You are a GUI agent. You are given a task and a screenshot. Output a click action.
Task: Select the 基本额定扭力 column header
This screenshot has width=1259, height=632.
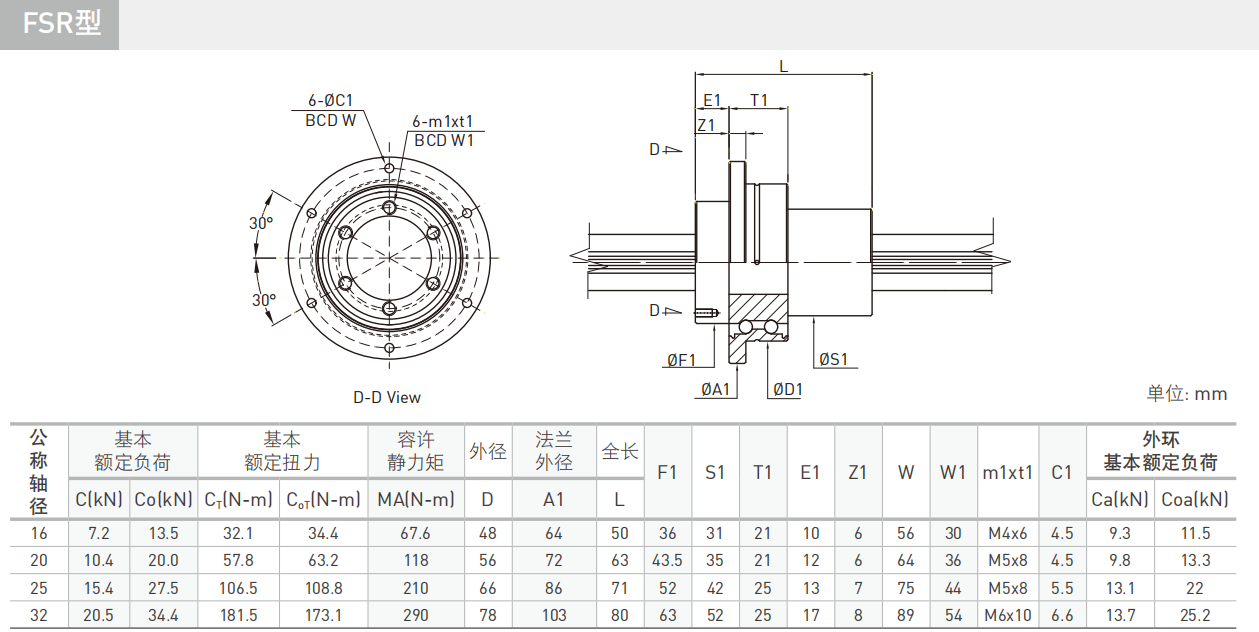click(x=282, y=451)
